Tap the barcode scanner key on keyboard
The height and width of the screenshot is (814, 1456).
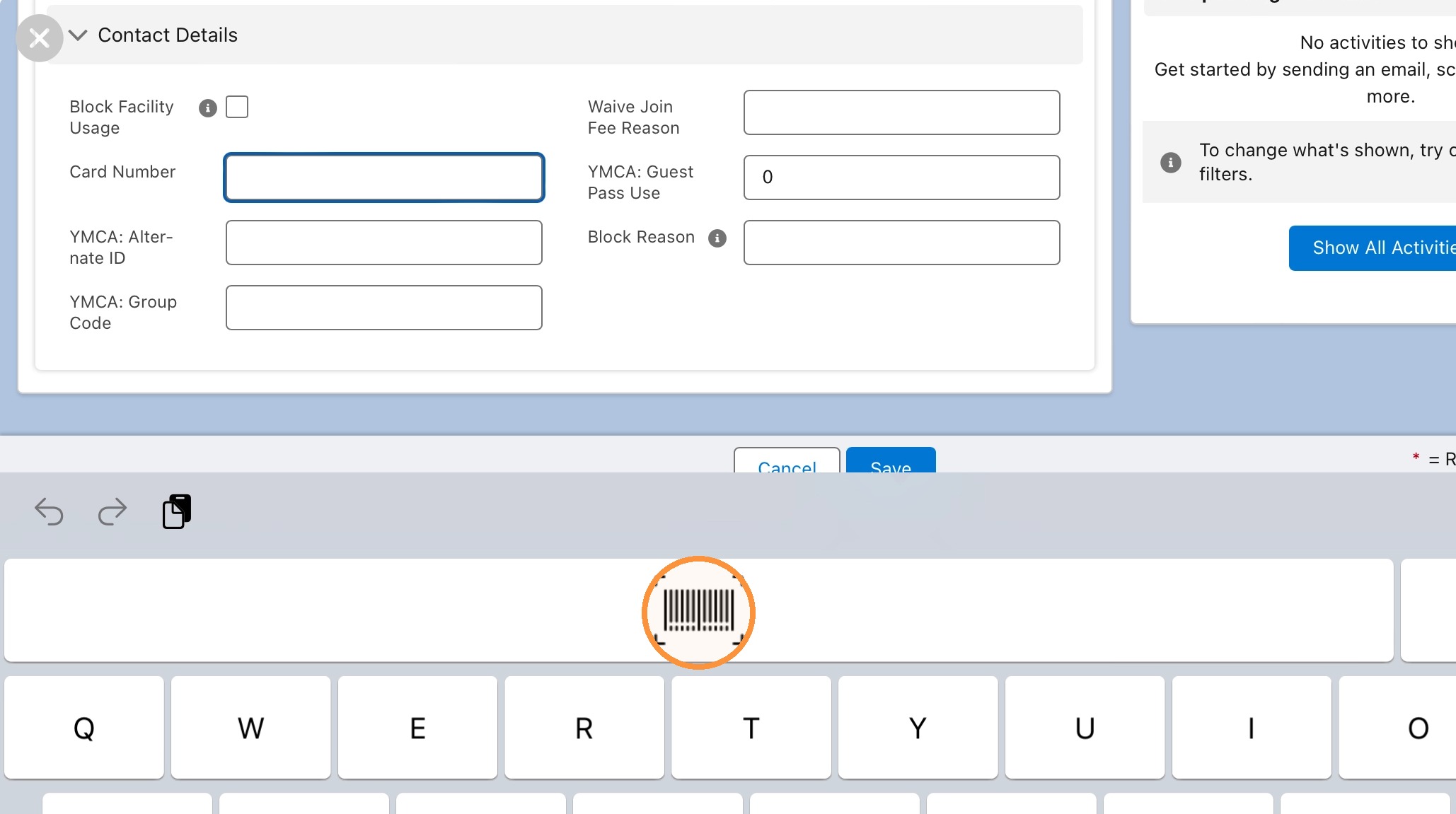698,612
